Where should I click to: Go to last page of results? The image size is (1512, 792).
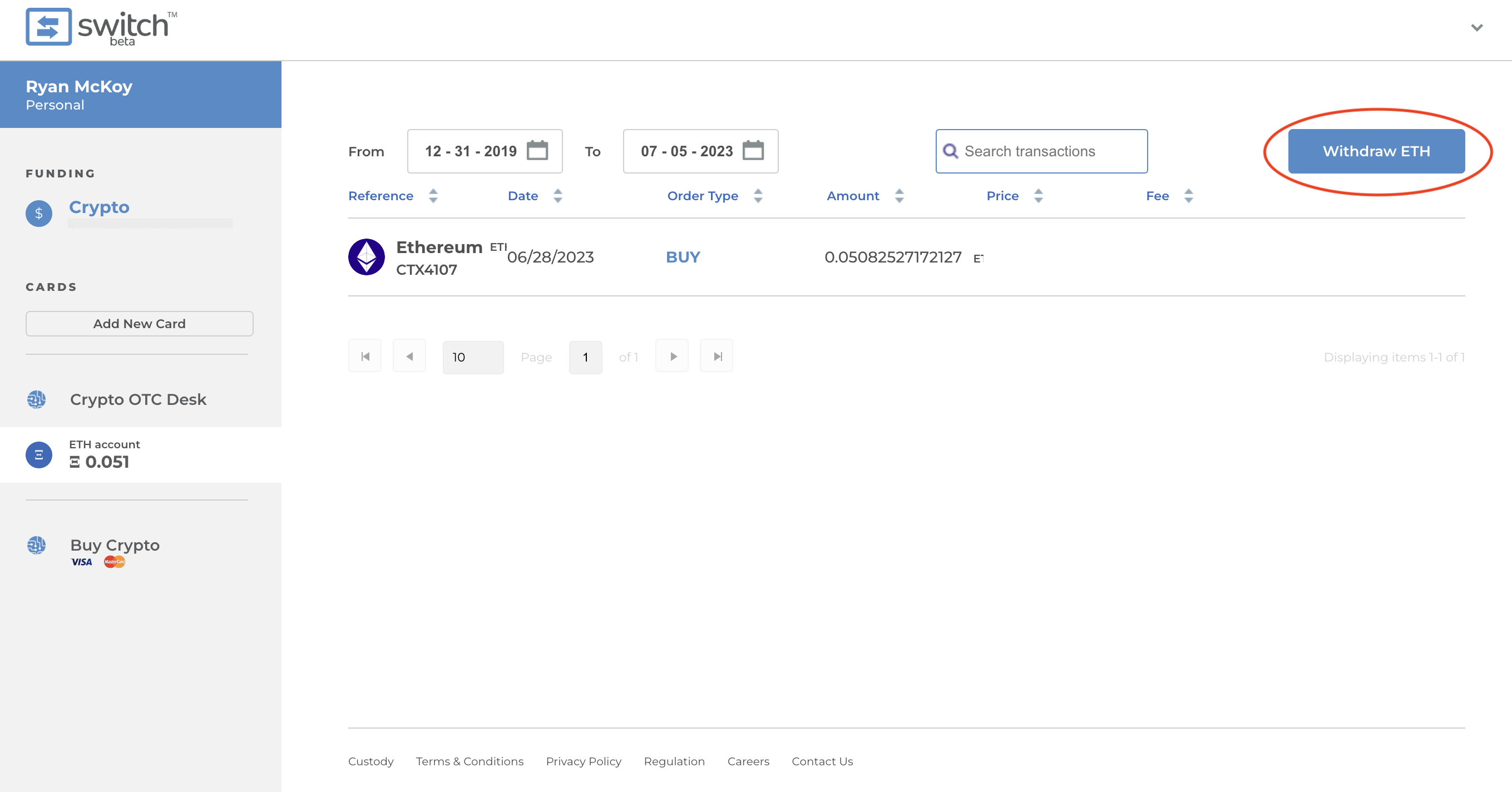[717, 356]
